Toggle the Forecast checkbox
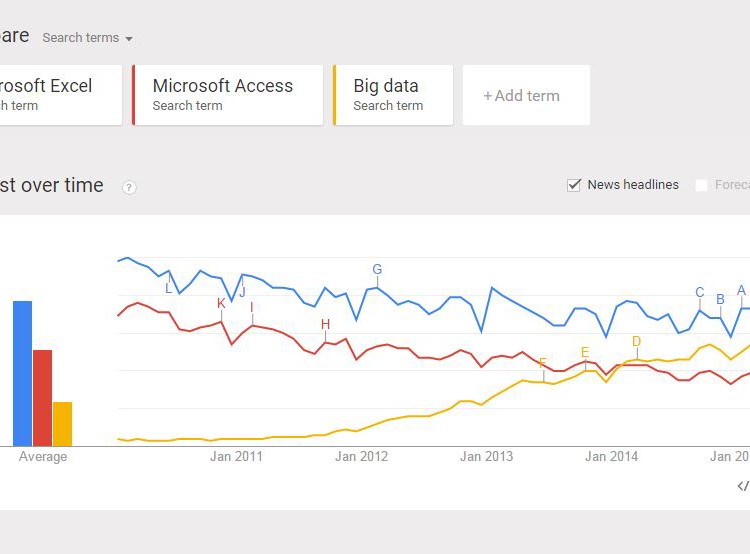 [702, 185]
